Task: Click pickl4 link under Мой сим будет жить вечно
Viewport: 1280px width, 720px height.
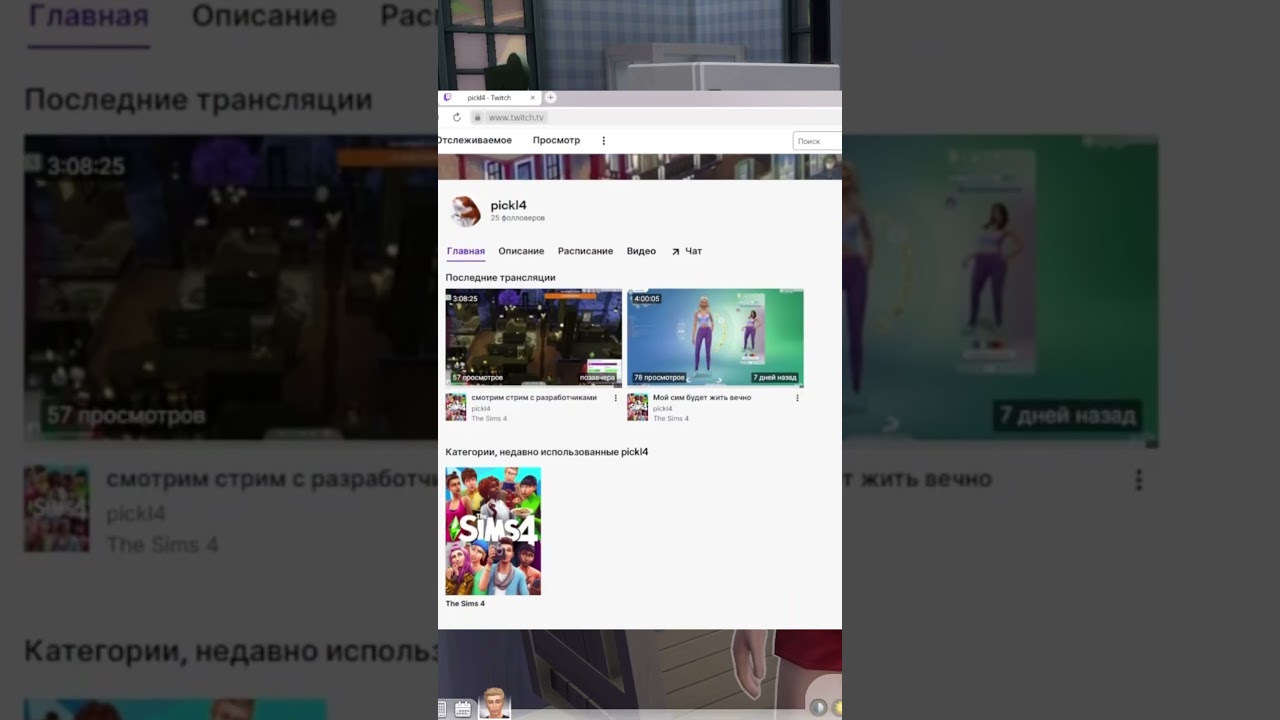Action: coord(663,409)
